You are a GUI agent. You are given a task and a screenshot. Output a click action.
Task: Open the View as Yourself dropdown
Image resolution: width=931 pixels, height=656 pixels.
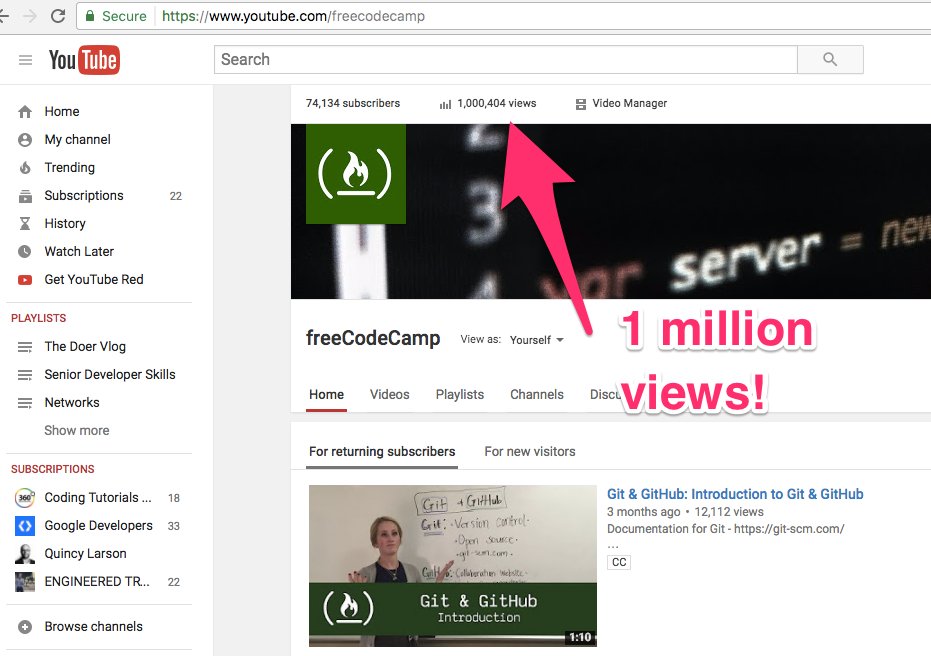[537, 340]
